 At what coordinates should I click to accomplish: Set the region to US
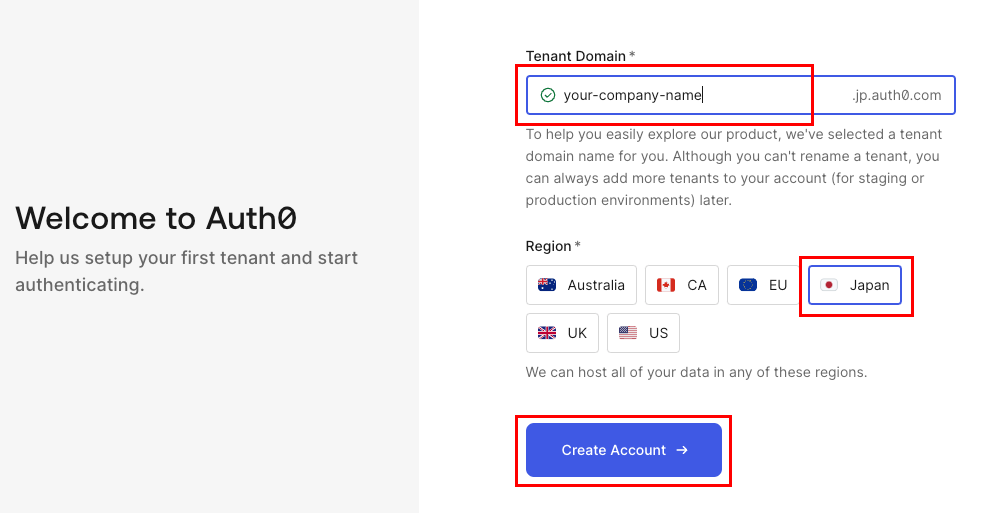tap(643, 333)
